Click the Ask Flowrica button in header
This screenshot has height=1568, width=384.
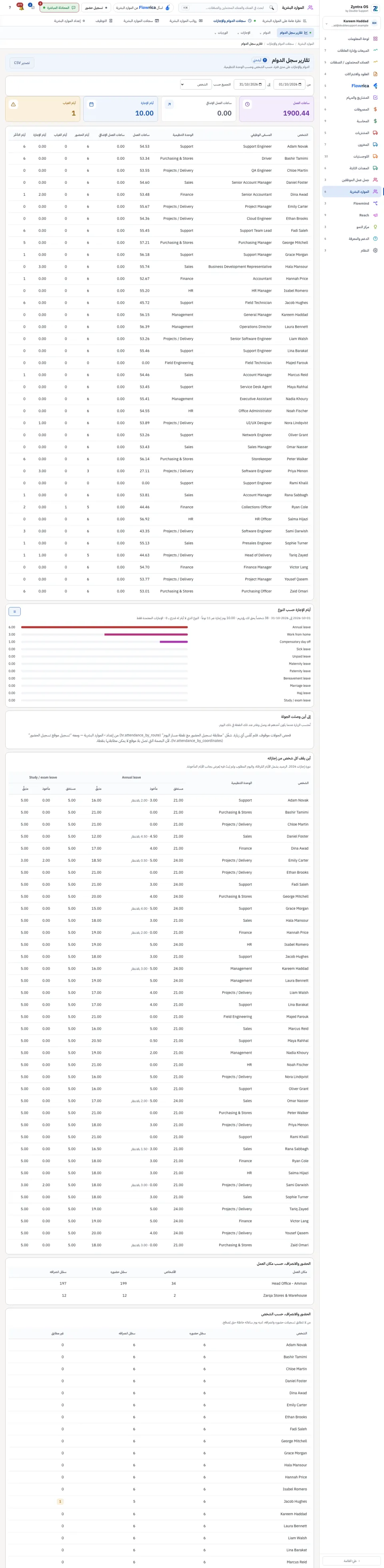coord(144,8)
